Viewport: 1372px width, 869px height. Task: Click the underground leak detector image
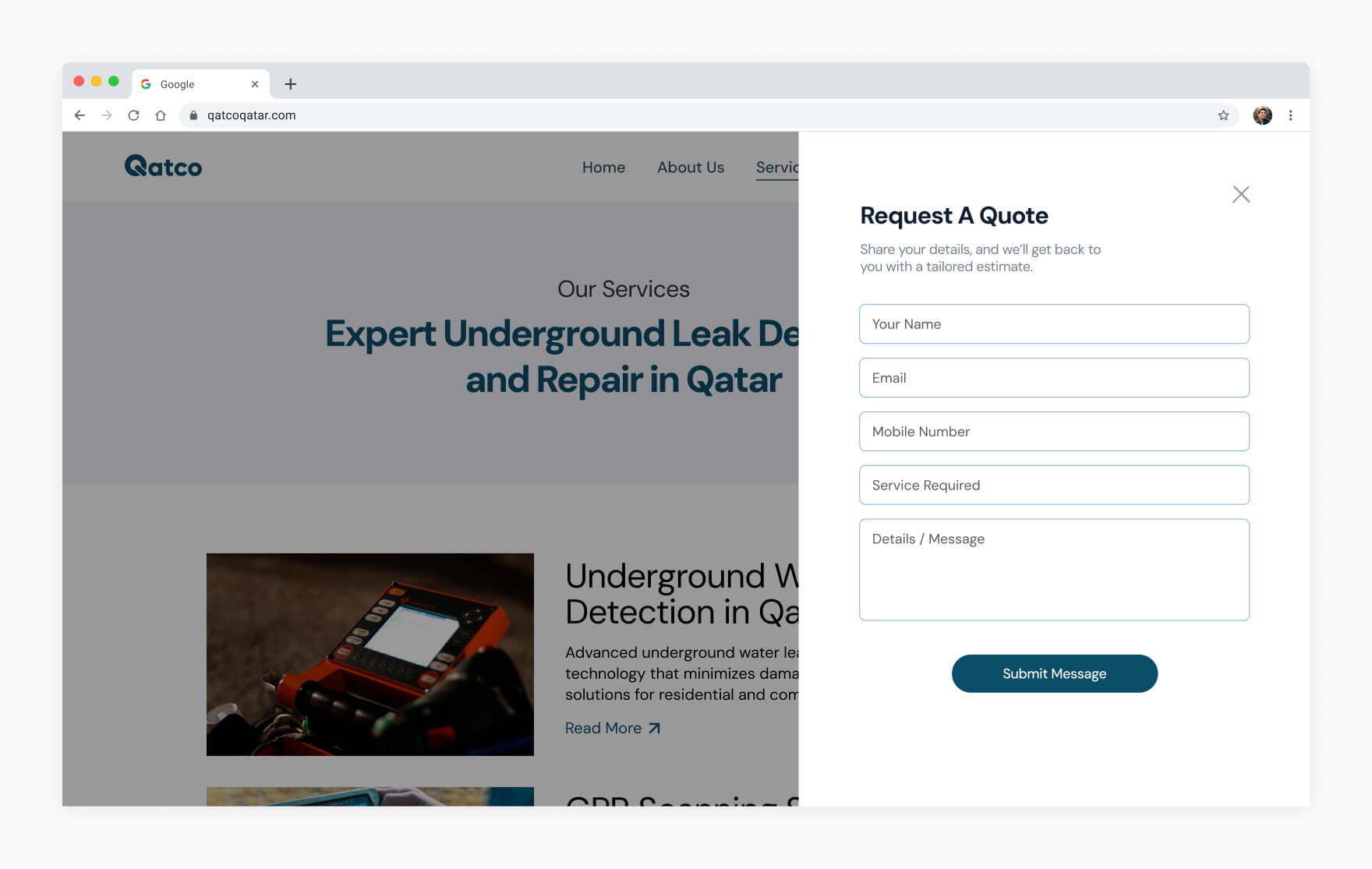pos(370,655)
